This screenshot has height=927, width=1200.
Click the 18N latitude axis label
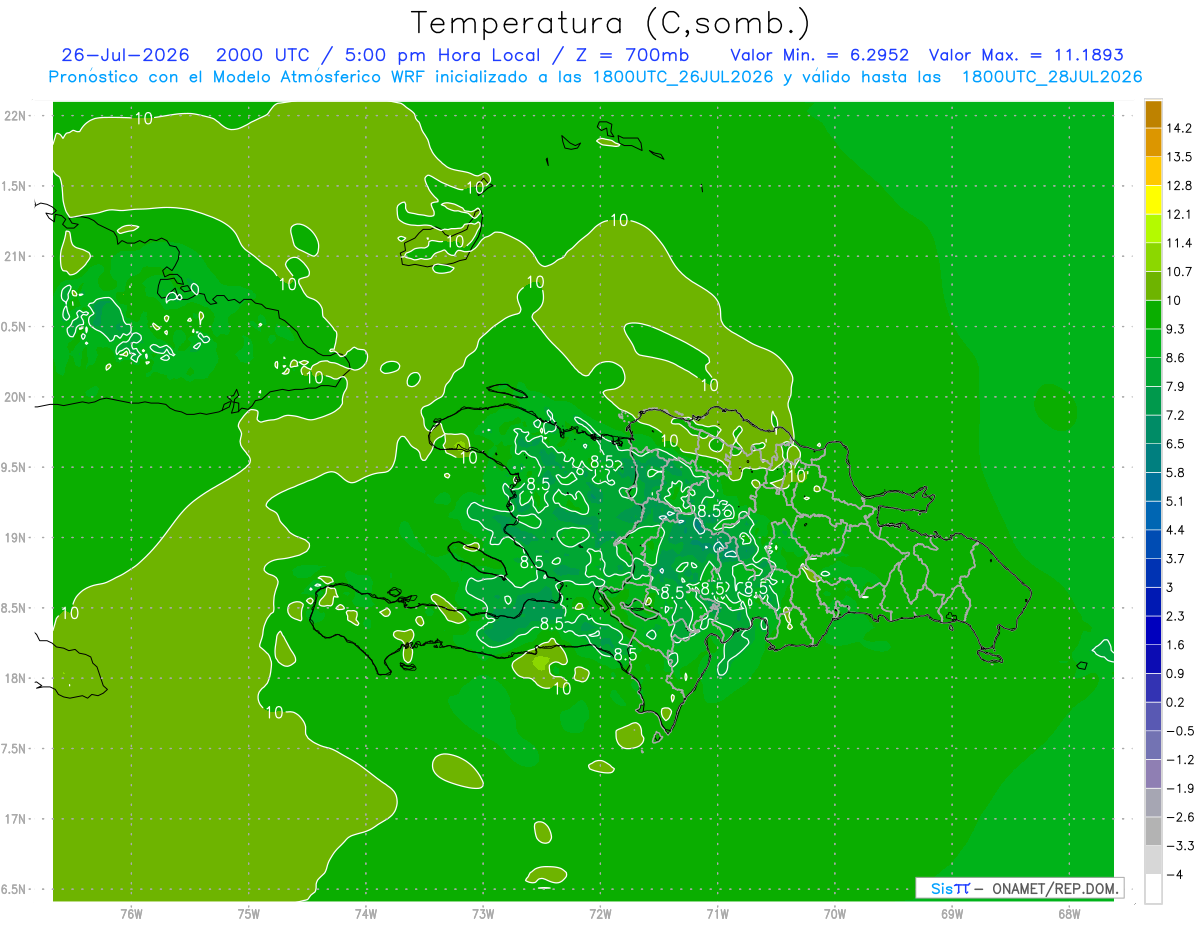point(16,678)
